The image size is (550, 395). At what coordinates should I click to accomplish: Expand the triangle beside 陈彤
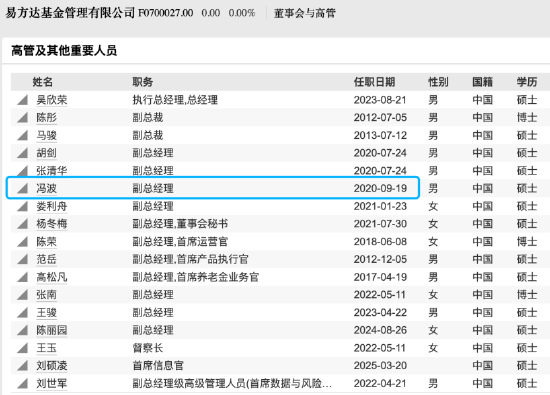coord(22,118)
